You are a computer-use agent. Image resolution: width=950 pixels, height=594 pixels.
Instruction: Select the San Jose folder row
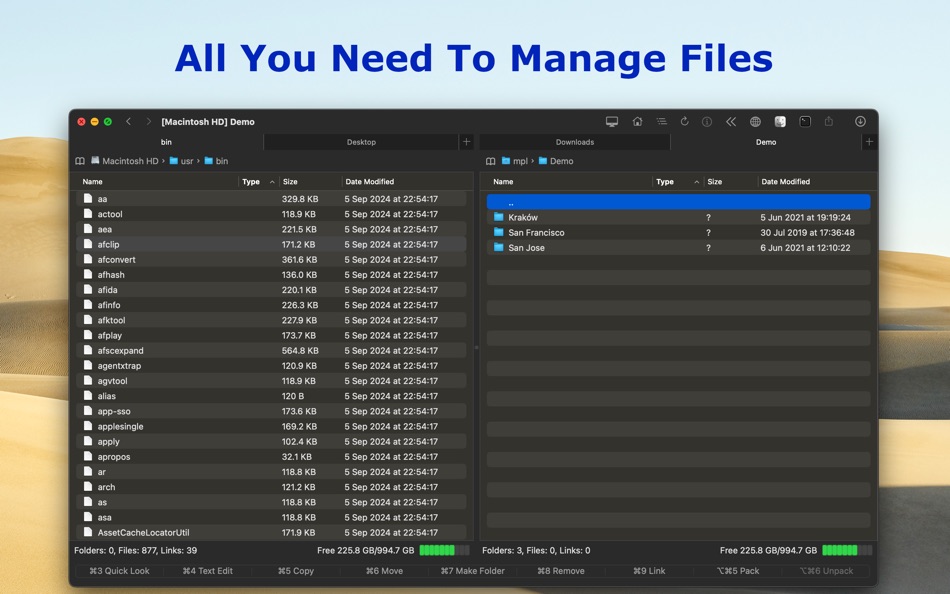[679, 247]
